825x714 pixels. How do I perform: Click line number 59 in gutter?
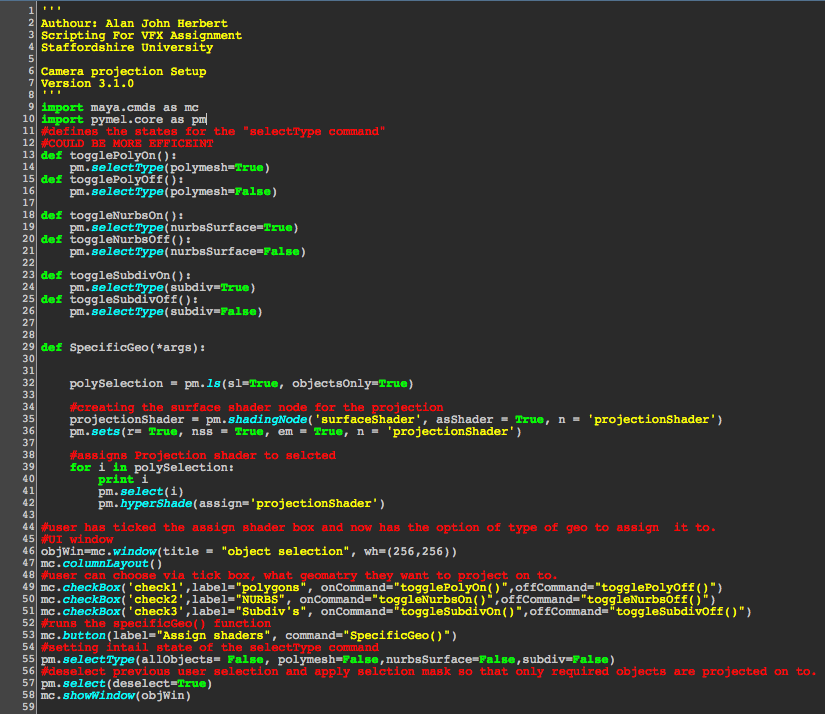pyautogui.click(x=28, y=707)
